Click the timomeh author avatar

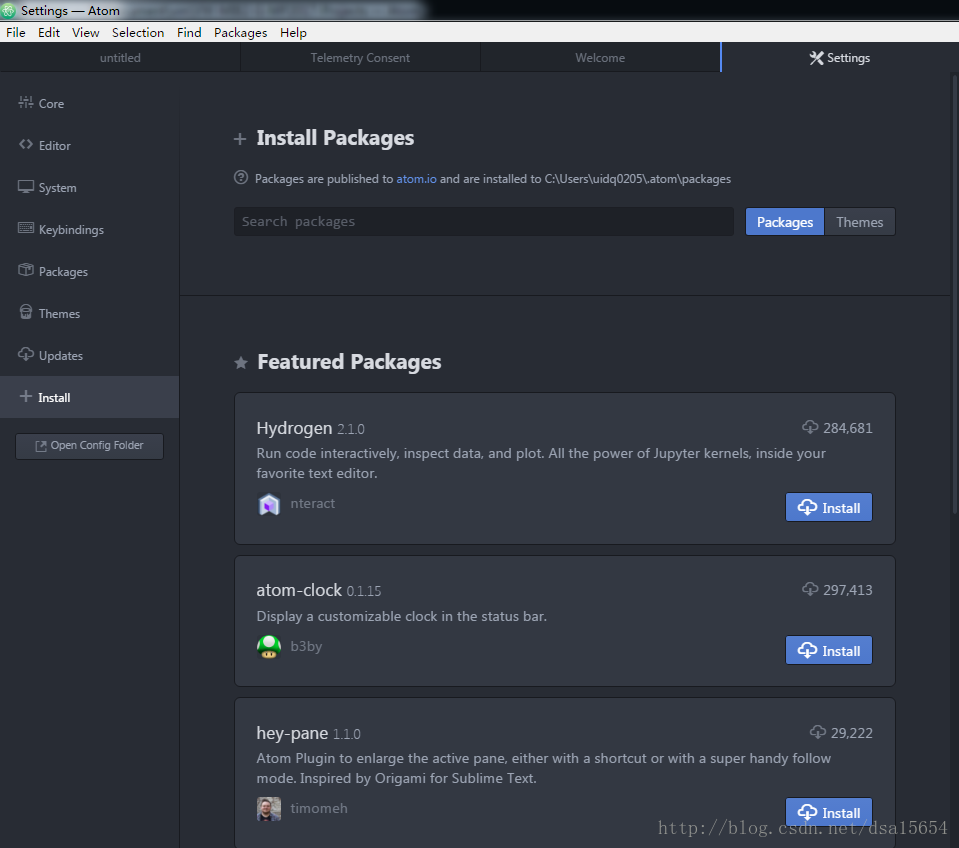tap(269, 809)
